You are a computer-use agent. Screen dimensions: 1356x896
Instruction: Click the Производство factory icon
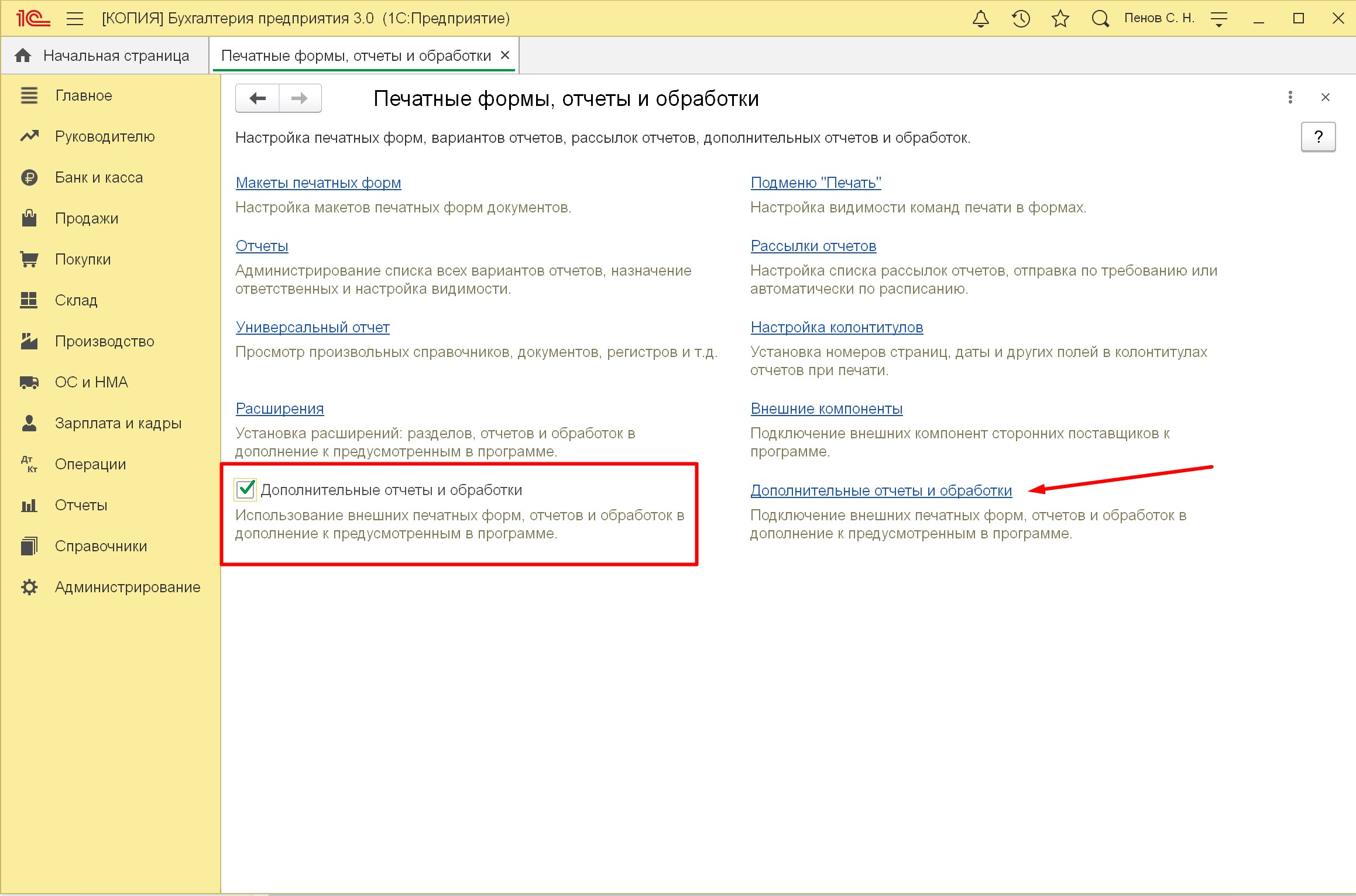tap(29, 341)
